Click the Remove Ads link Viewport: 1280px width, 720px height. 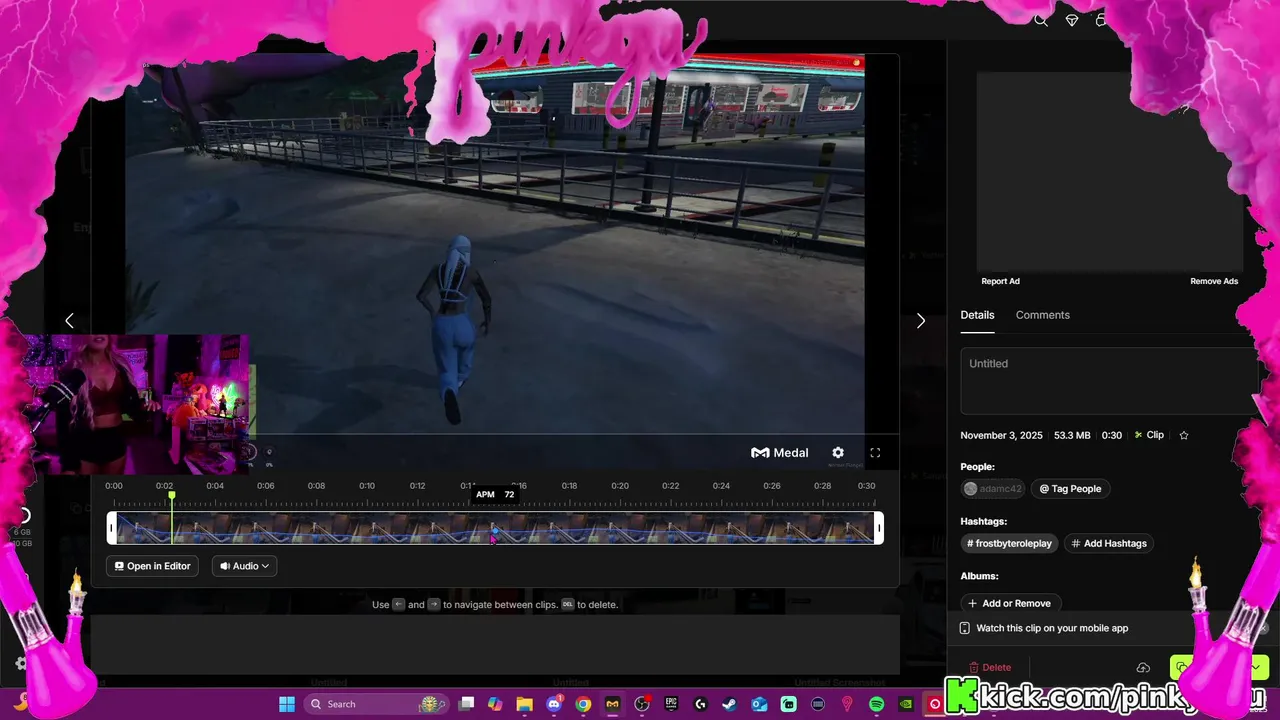[x=1214, y=281]
